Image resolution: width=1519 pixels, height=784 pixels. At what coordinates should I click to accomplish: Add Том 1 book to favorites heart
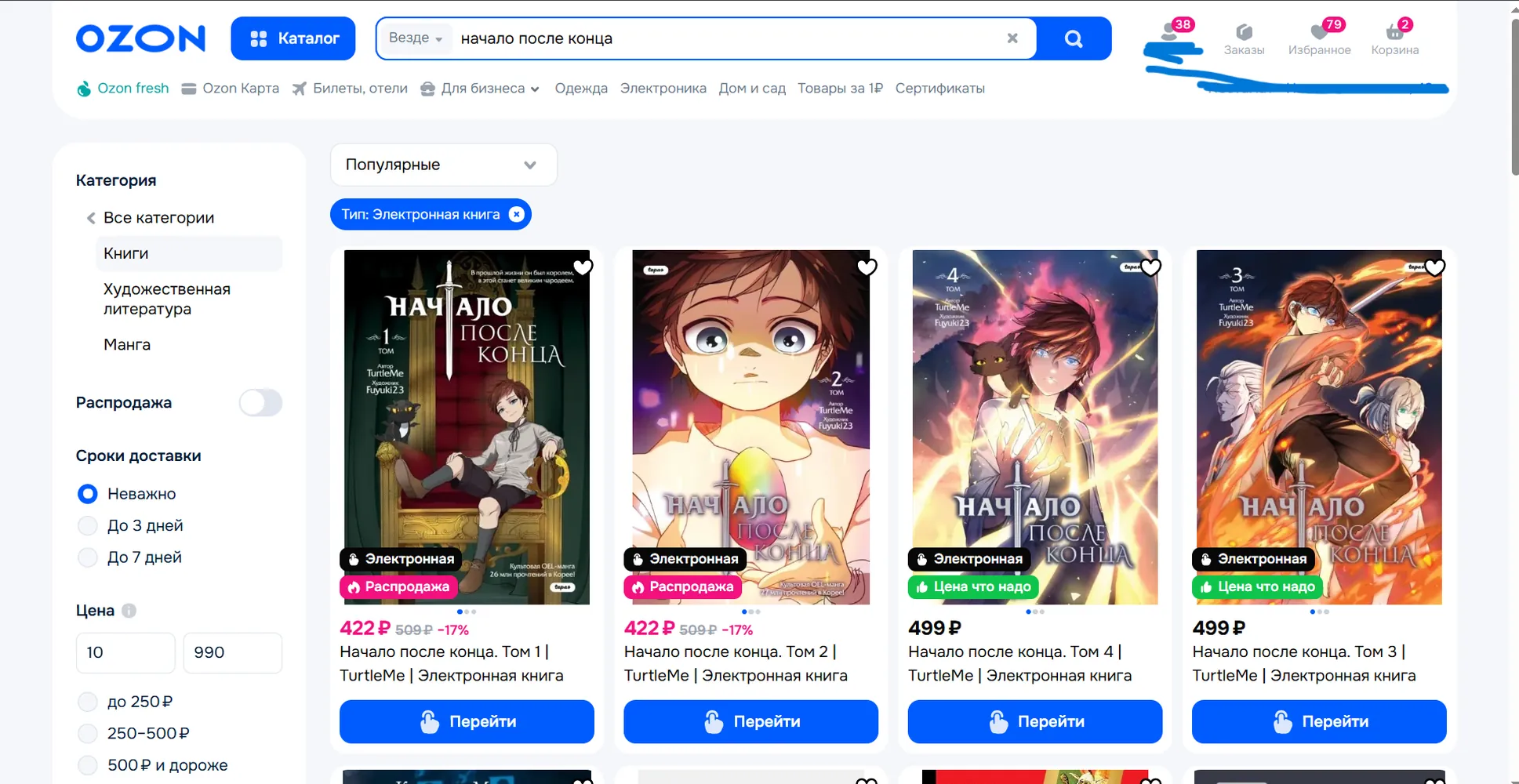point(583,268)
